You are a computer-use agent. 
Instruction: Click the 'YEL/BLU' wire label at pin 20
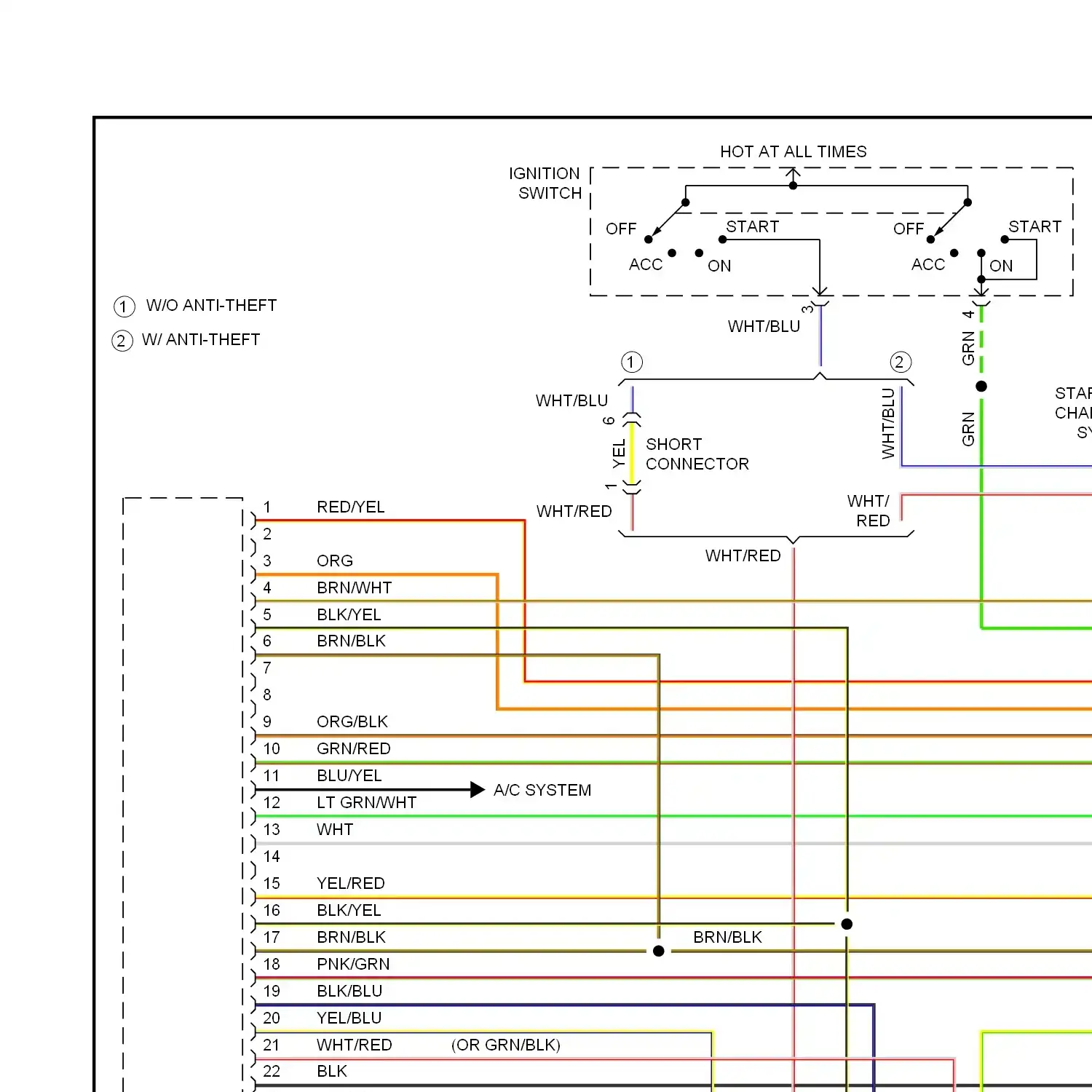[349, 1018]
